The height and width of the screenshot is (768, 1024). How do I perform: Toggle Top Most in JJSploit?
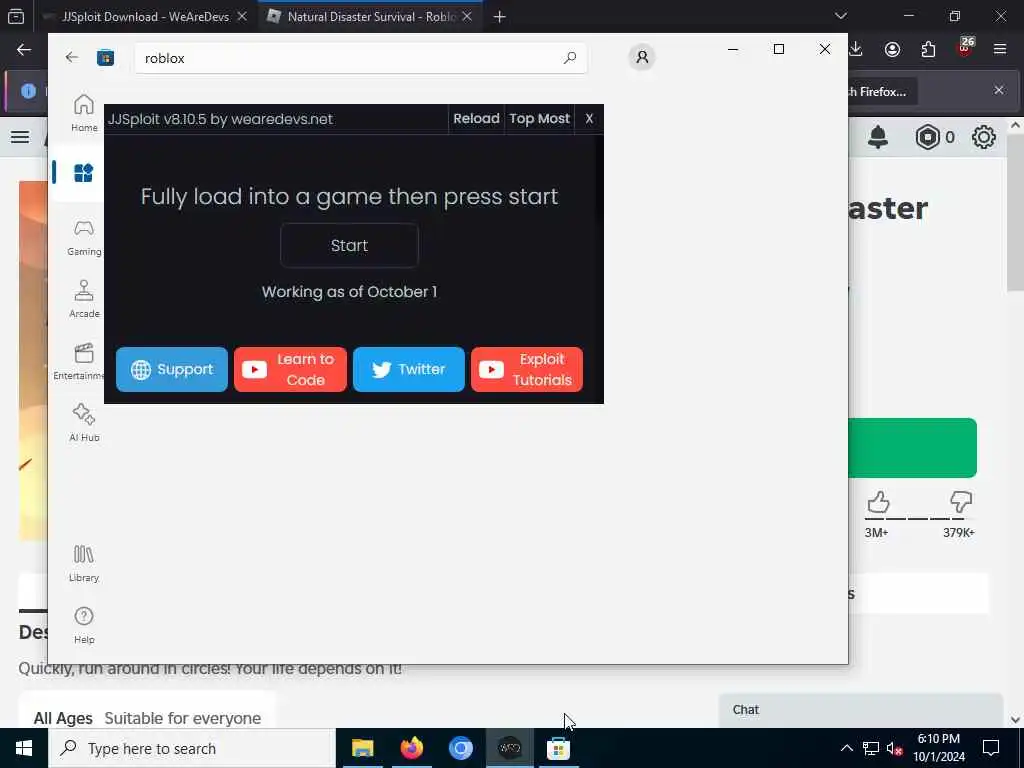(x=539, y=119)
